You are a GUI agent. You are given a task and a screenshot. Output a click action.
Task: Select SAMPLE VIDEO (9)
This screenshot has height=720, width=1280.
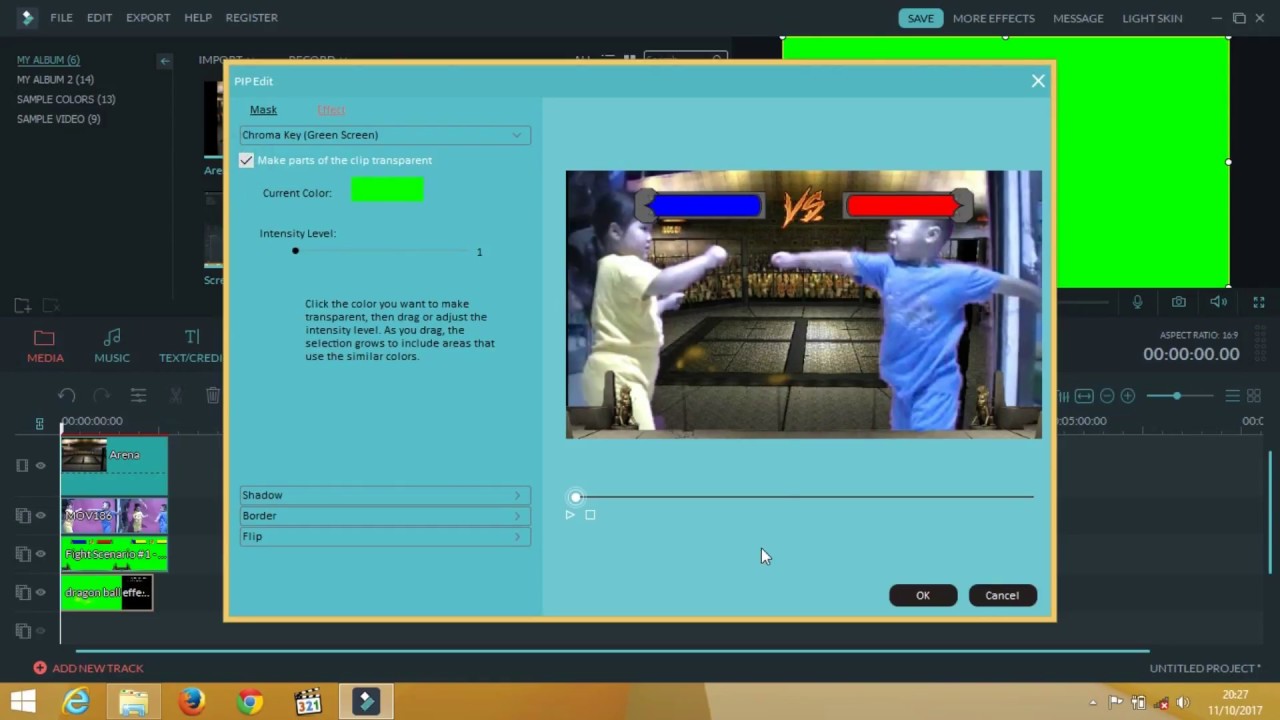click(58, 119)
